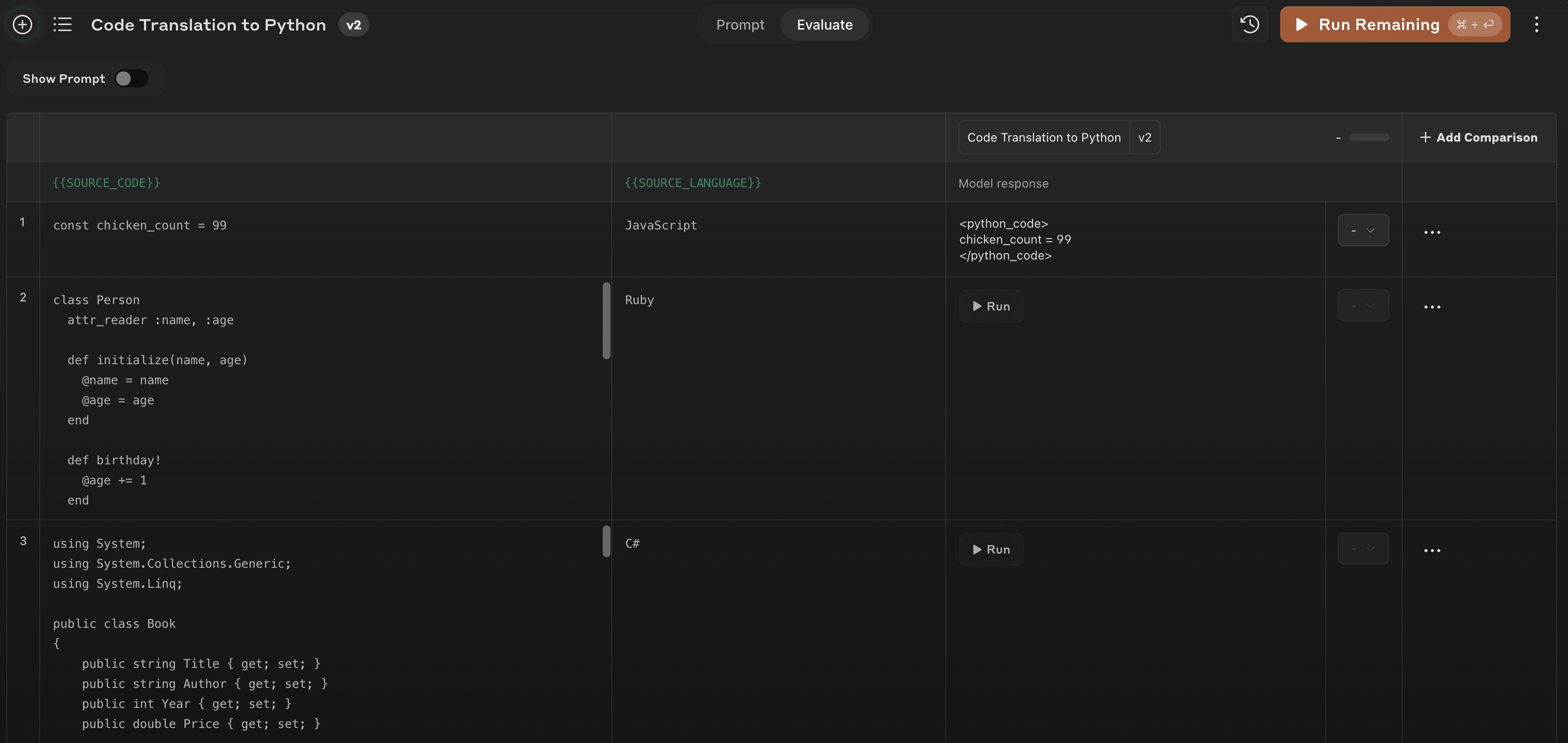This screenshot has width=1568, height=743.
Task: Click the plus icon in Add Comparison
Action: [1425, 137]
